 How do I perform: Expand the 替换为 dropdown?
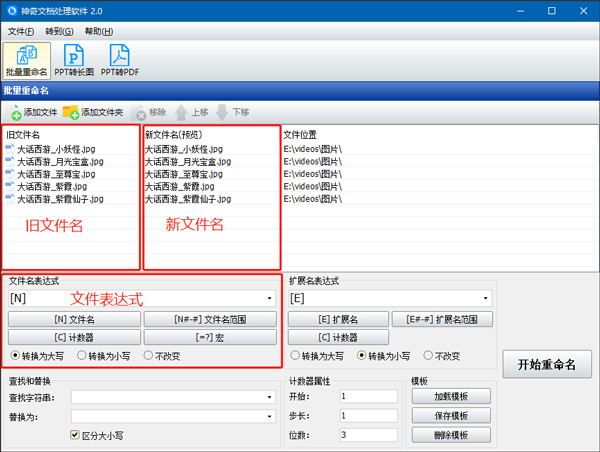[269, 416]
